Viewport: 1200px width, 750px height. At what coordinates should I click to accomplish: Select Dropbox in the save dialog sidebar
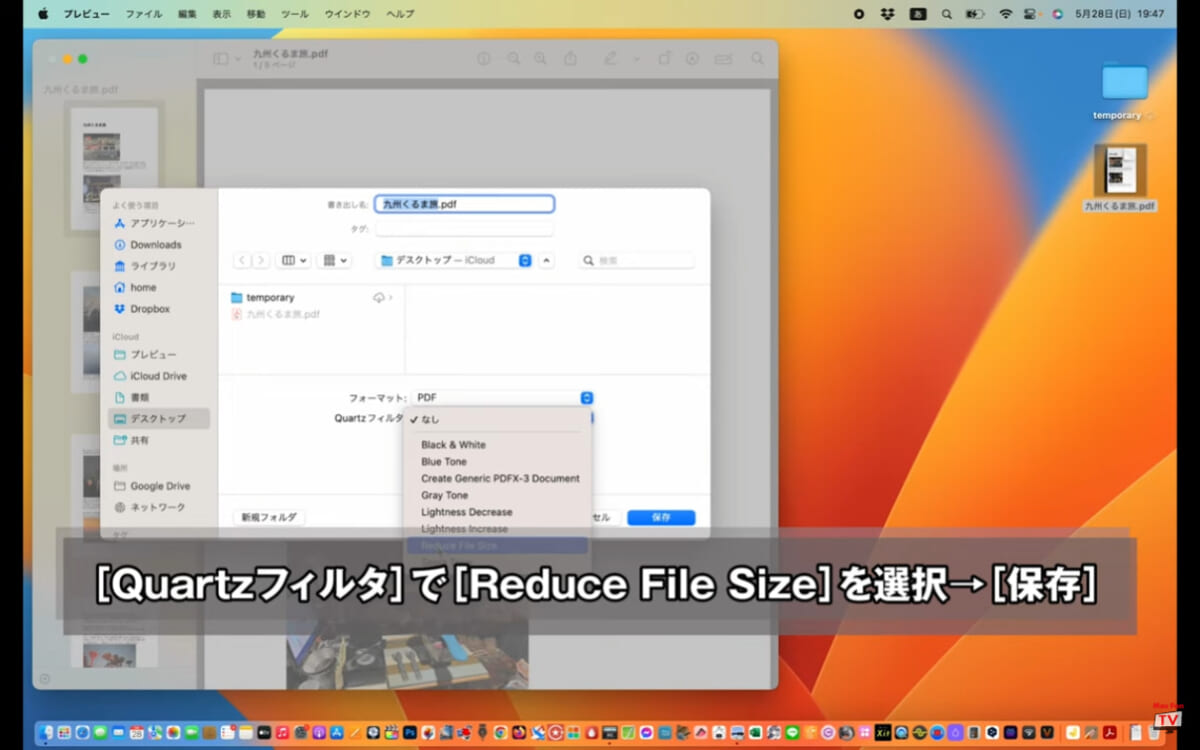point(159,309)
